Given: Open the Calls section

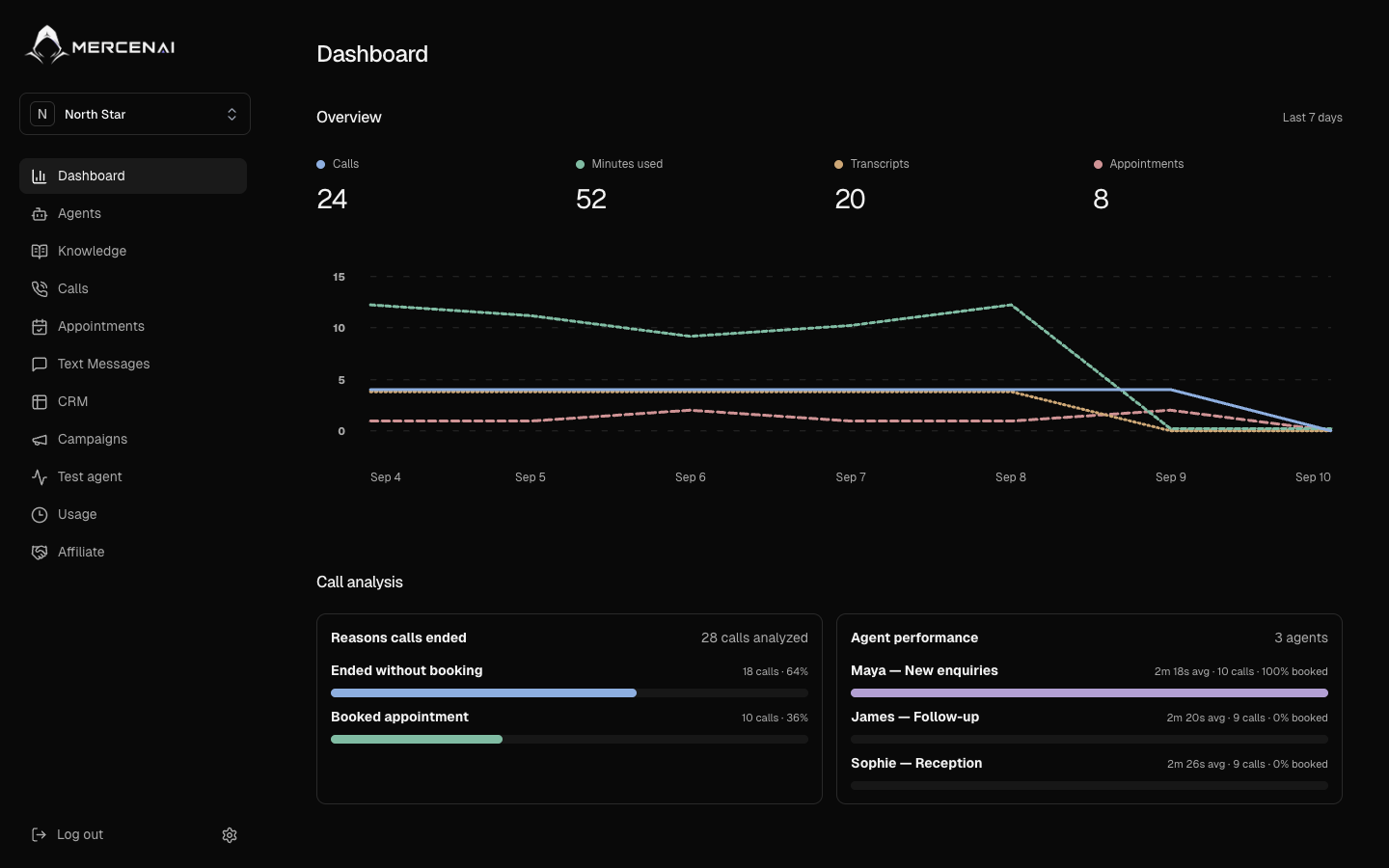Looking at the screenshot, I should pyautogui.click(x=133, y=289).
